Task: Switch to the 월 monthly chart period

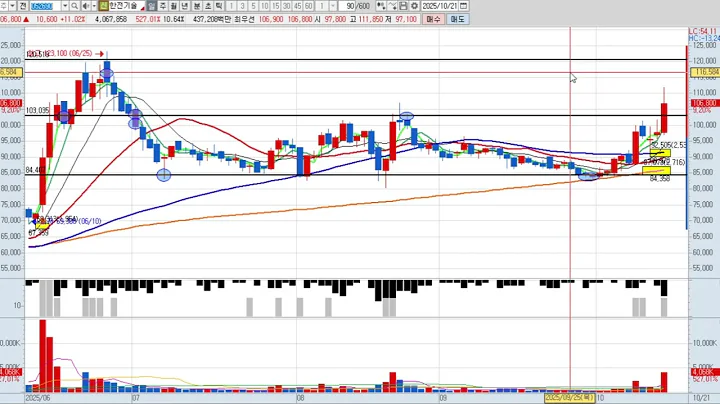Action: pos(174,6)
